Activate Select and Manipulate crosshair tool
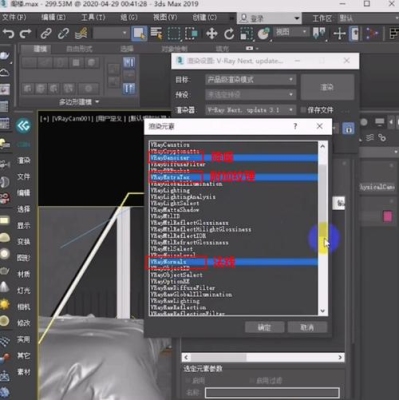 click(339, 34)
